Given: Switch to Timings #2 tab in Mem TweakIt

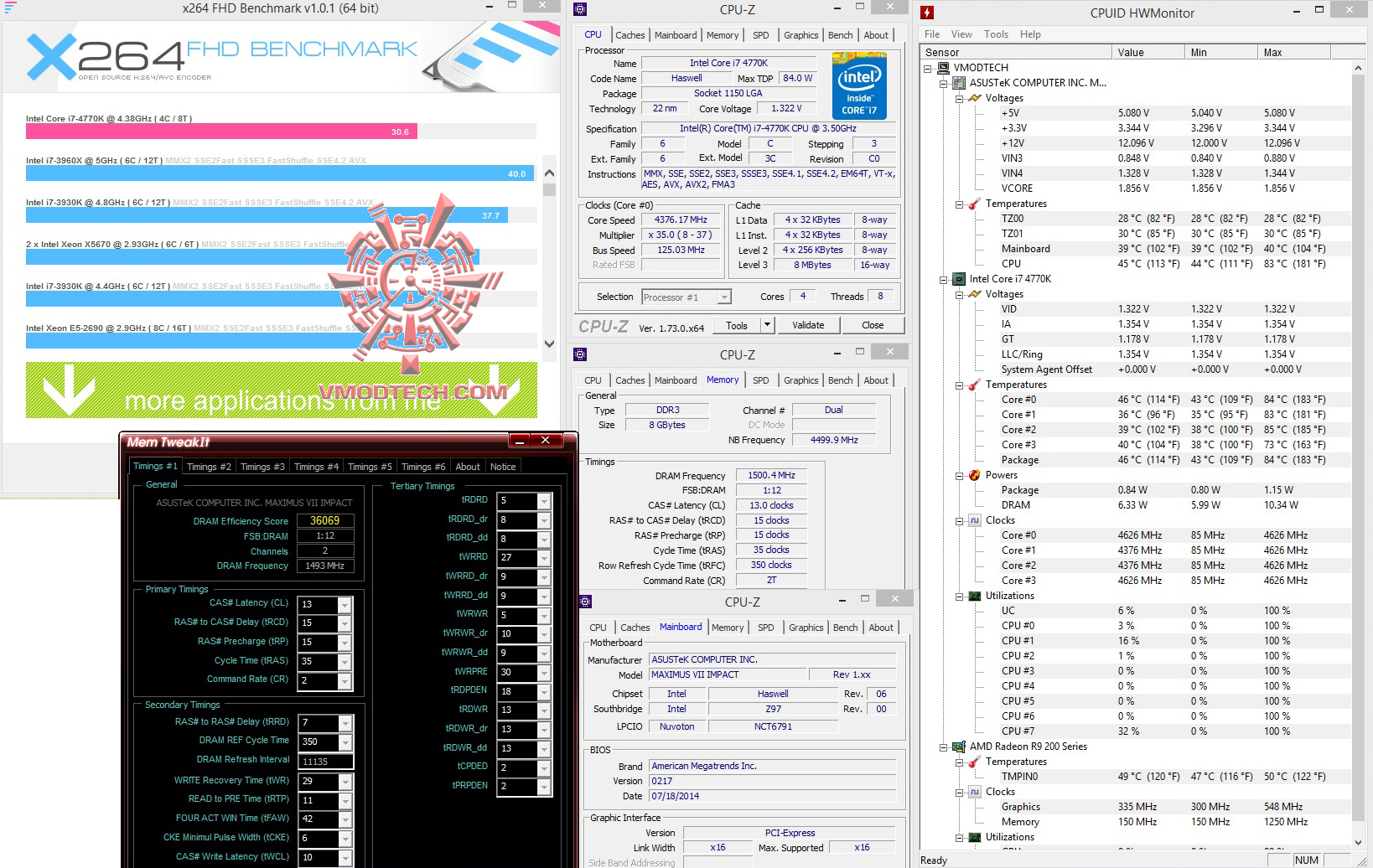Looking at the screenshot, I should click(209, 467).
